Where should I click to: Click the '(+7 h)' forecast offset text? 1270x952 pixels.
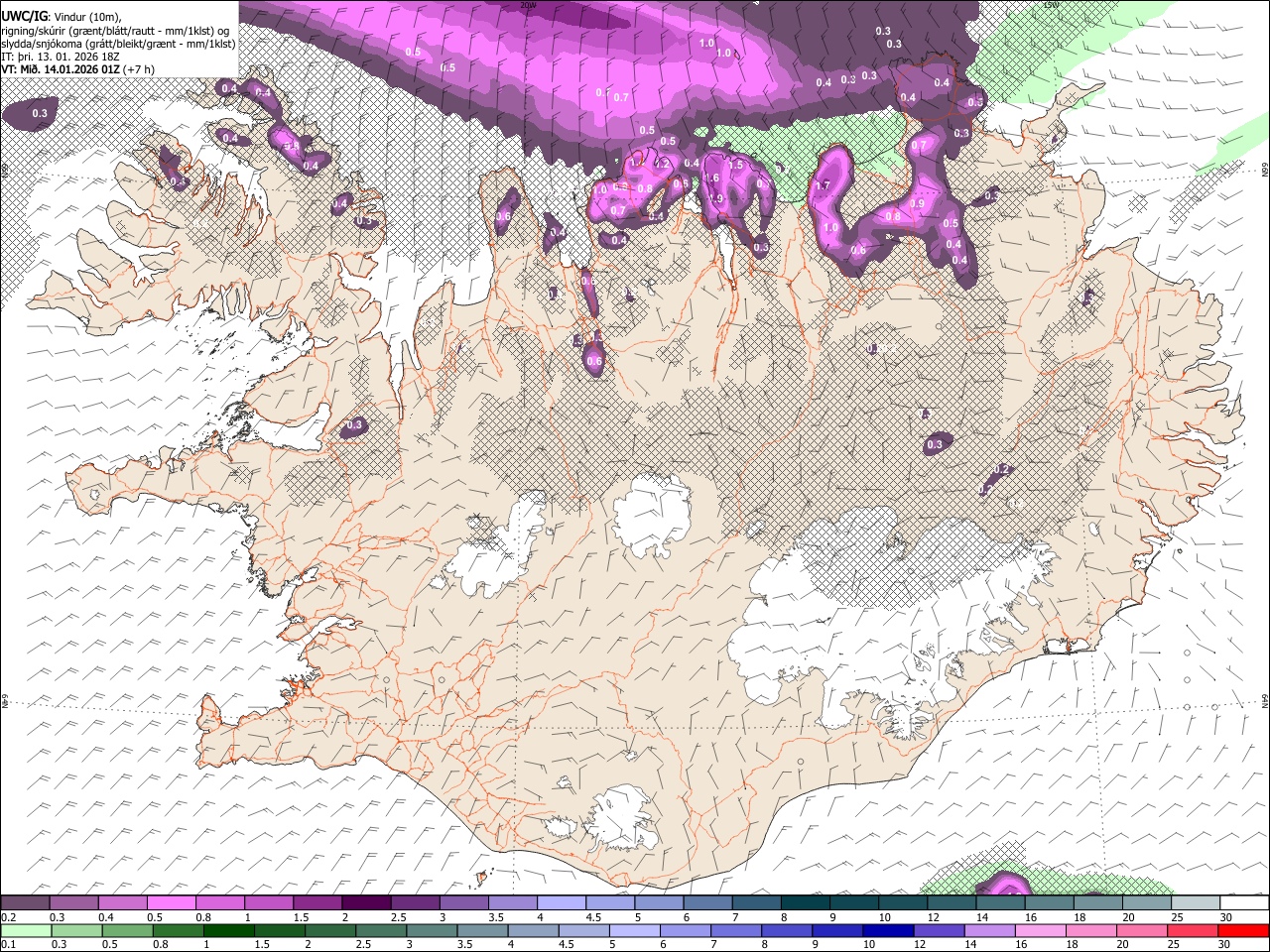pos(140,69)
